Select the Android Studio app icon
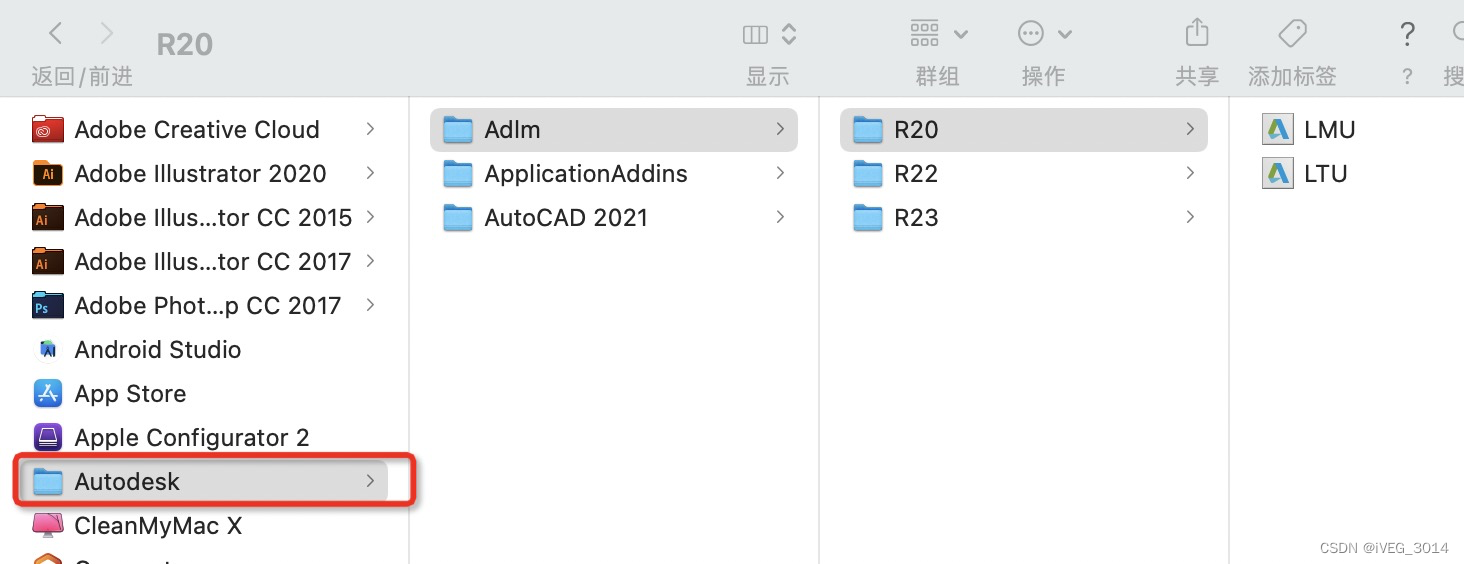Image resolution: width=1464 pixels, height=564 pixels. point(48,349)
